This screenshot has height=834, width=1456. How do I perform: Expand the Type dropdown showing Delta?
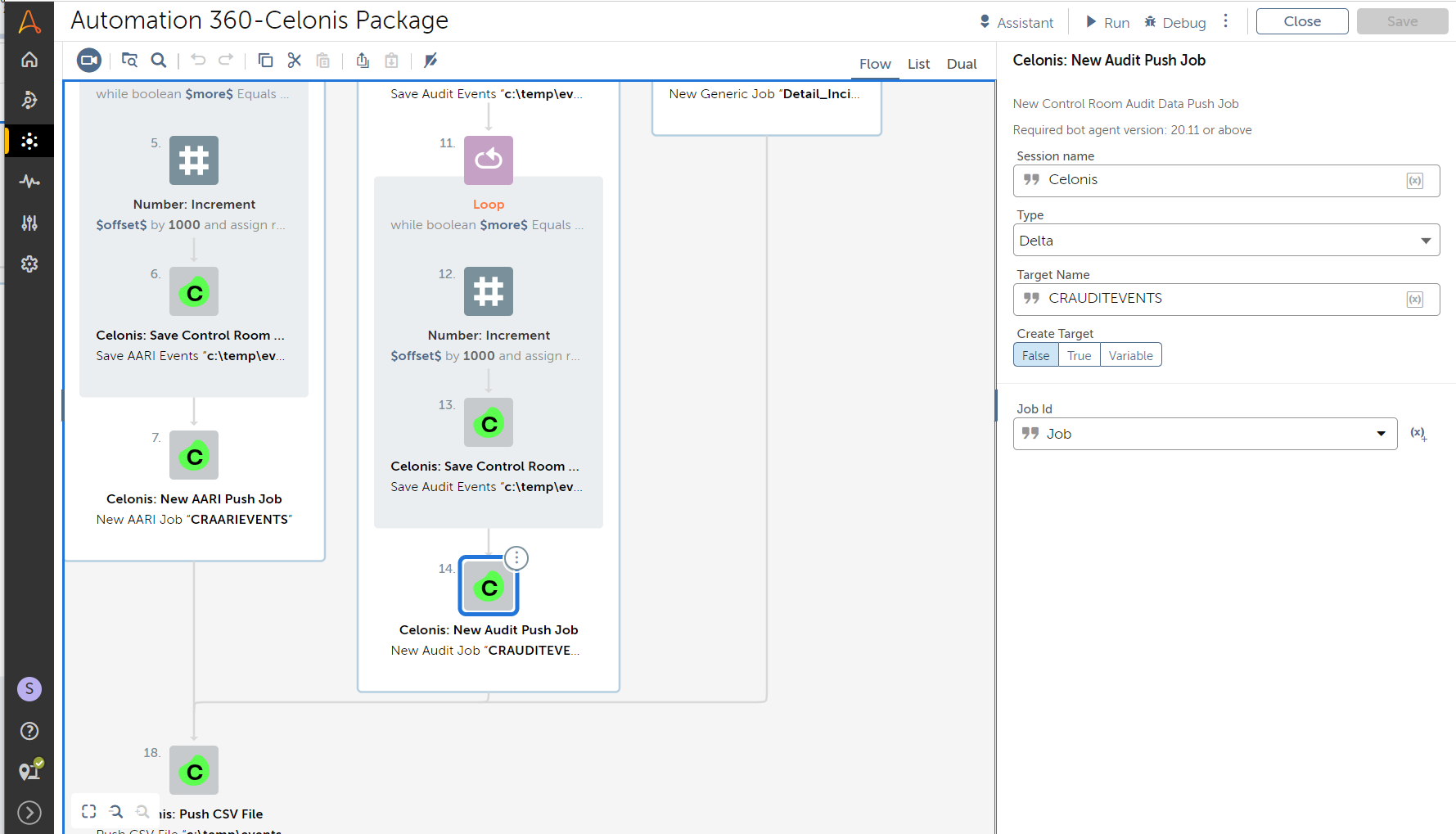coord(1225,241)
